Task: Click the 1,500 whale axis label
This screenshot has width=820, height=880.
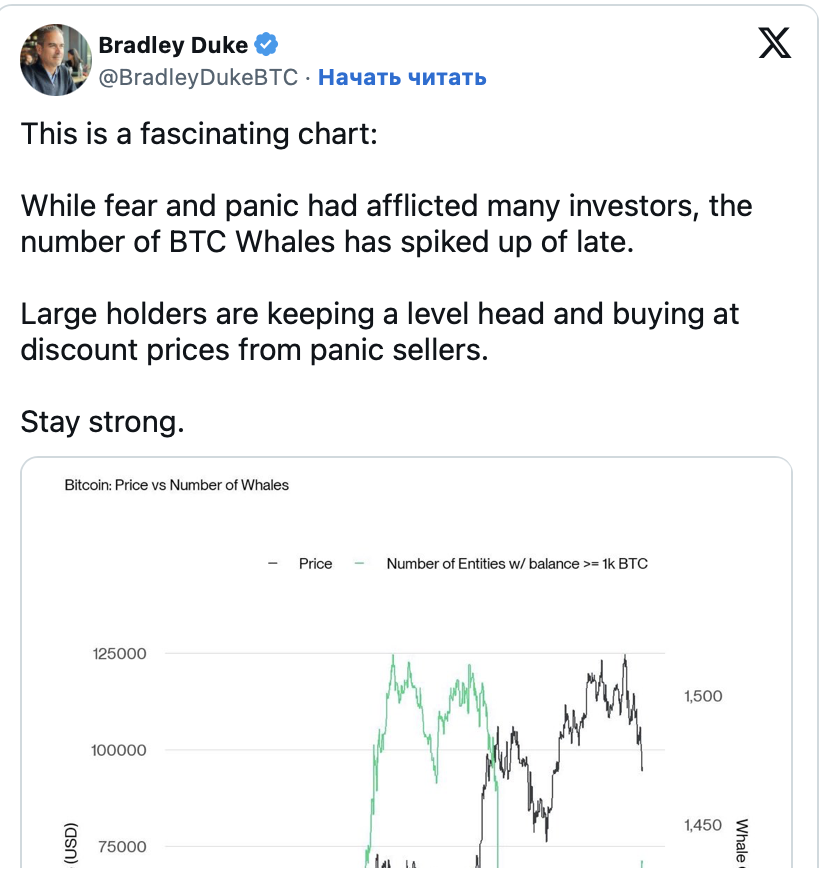Action: pyautogui.click(x=703, y=696)
